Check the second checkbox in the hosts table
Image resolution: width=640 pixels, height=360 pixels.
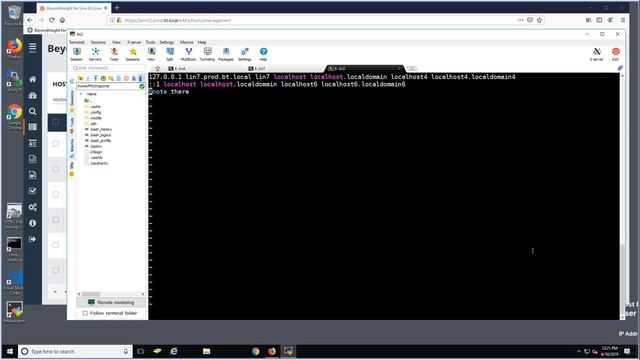point(56,144)
